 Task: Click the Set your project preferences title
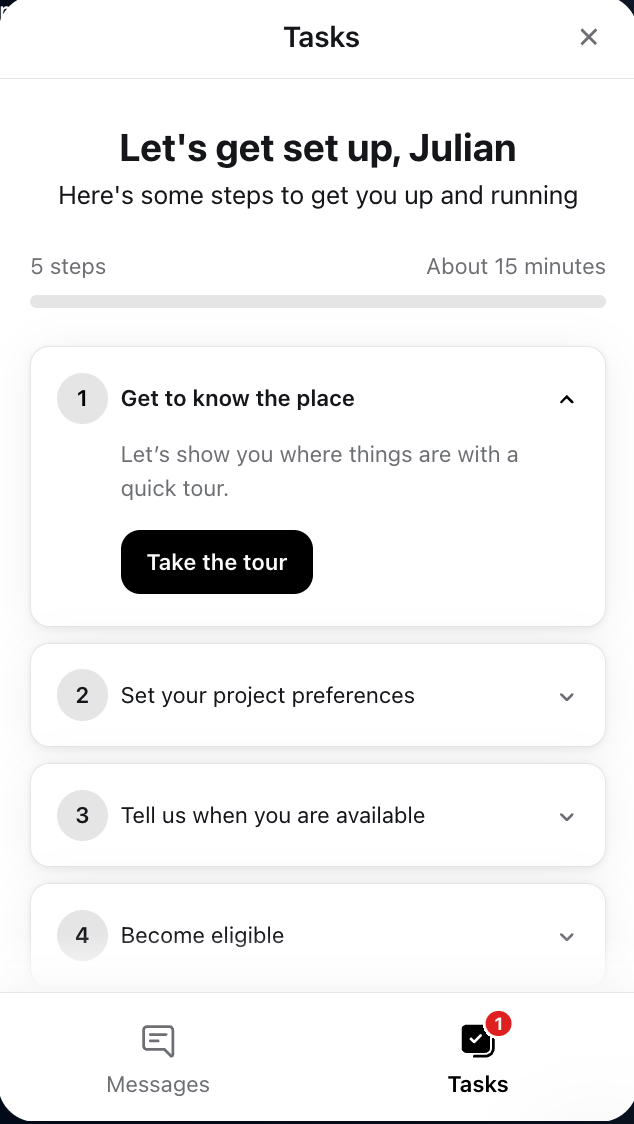[267, 695]
